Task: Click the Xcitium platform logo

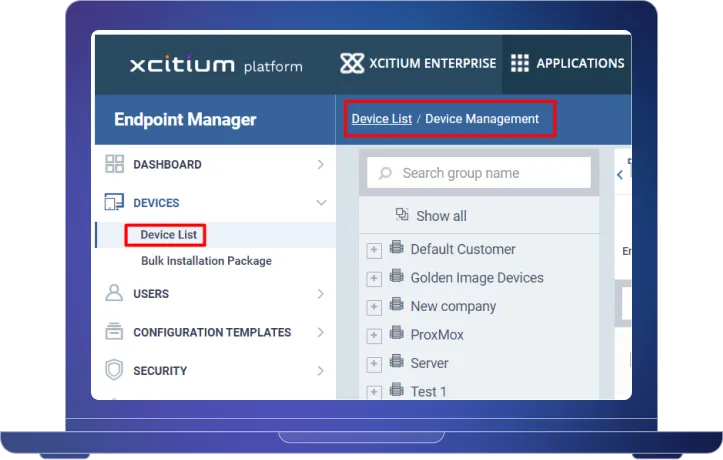Action: click(215, 65)
